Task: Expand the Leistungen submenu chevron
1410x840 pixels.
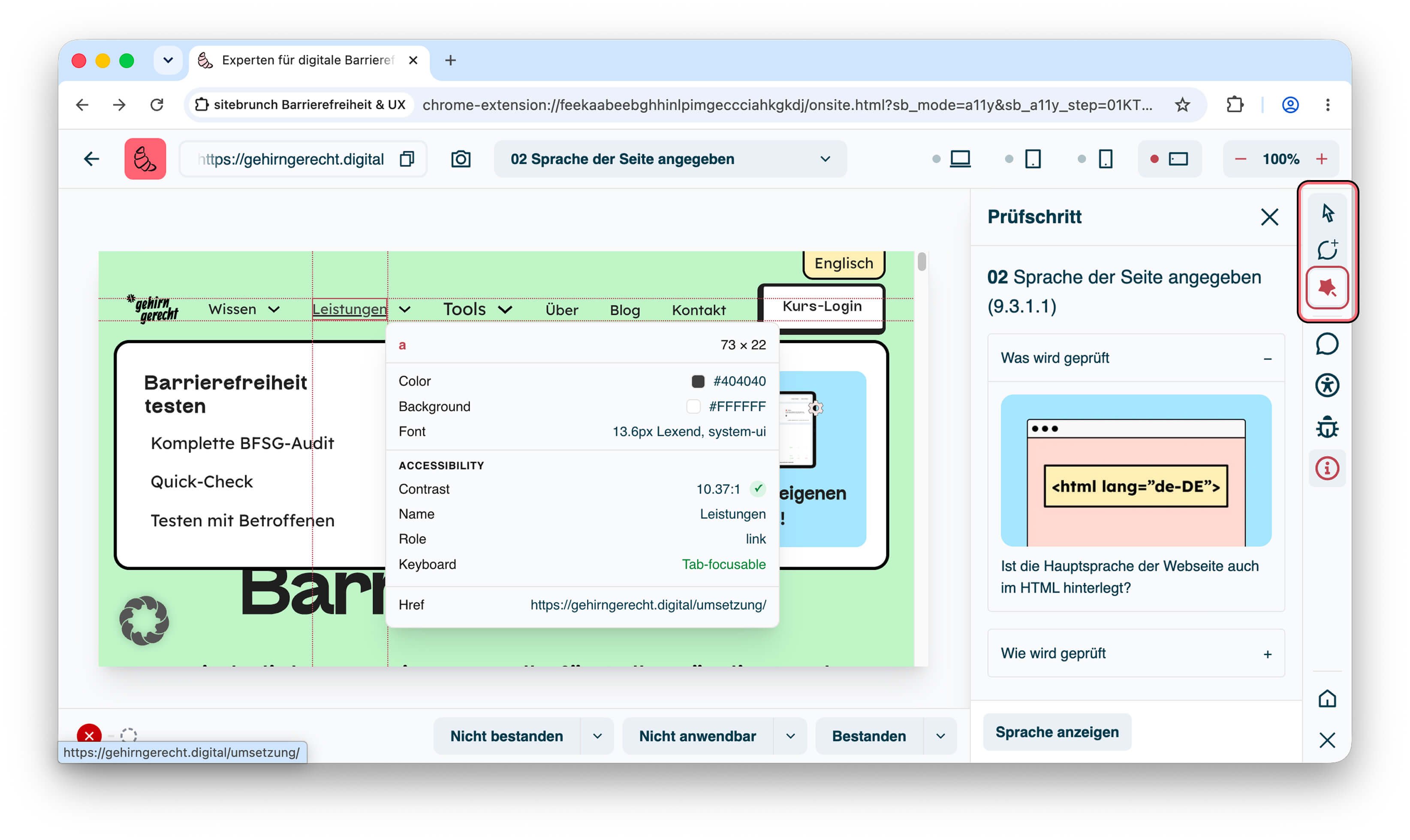Action: pyautogui.click(x=405, y=309)
